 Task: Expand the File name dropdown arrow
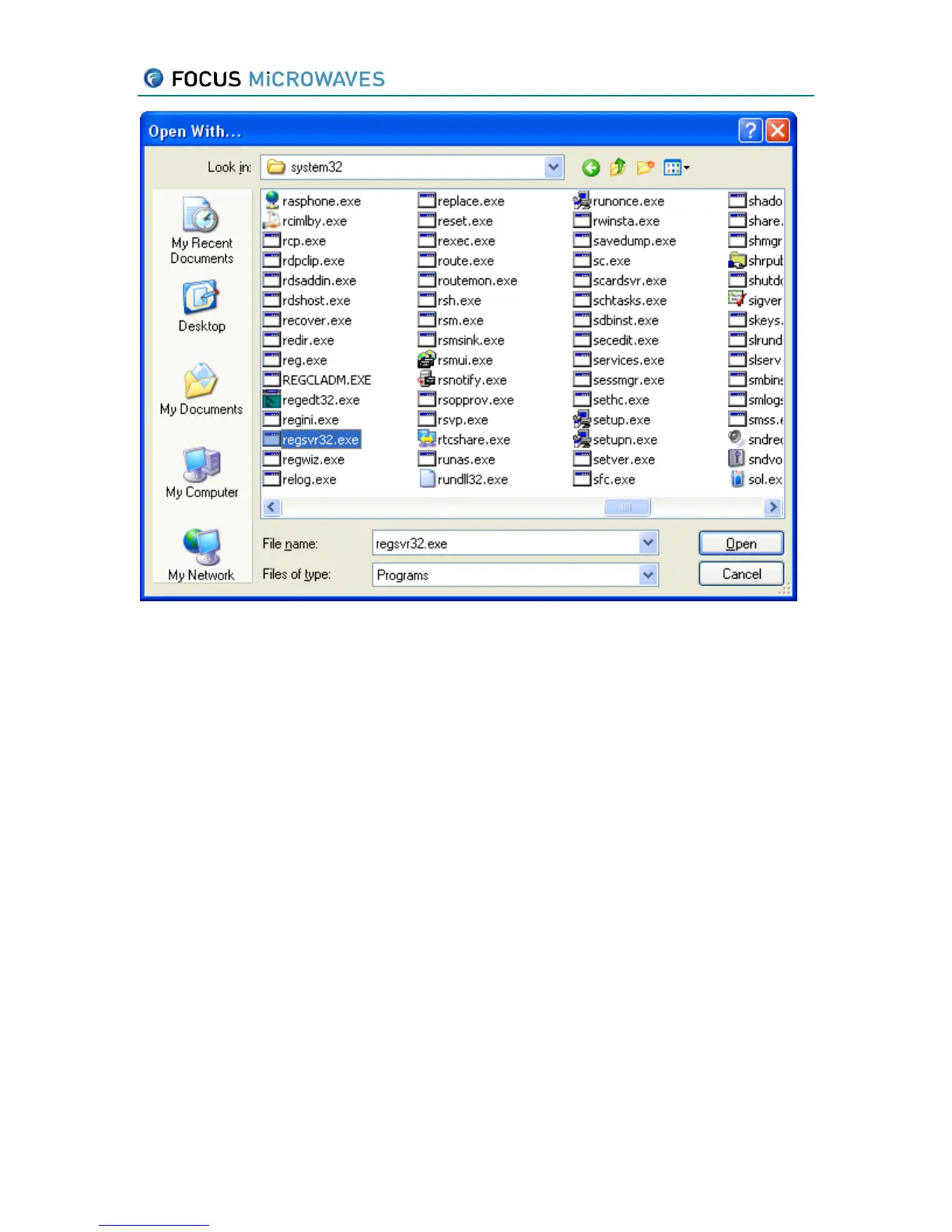tap(648, 543)
